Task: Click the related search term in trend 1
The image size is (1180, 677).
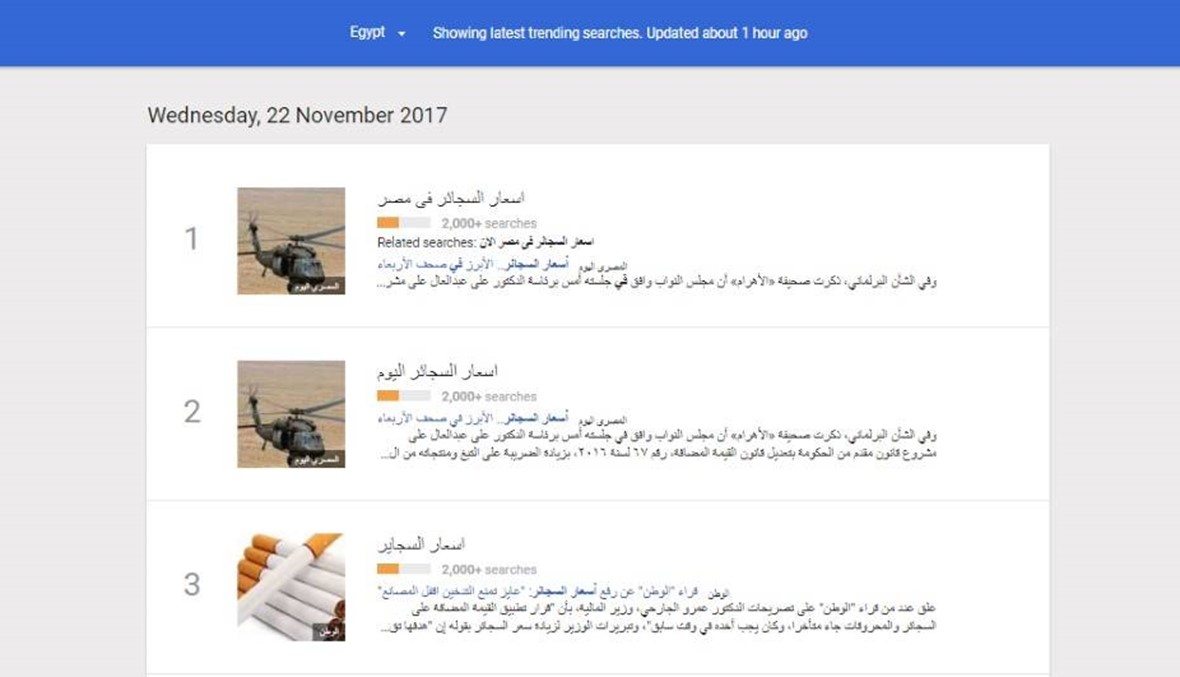Action: [537, 242]
